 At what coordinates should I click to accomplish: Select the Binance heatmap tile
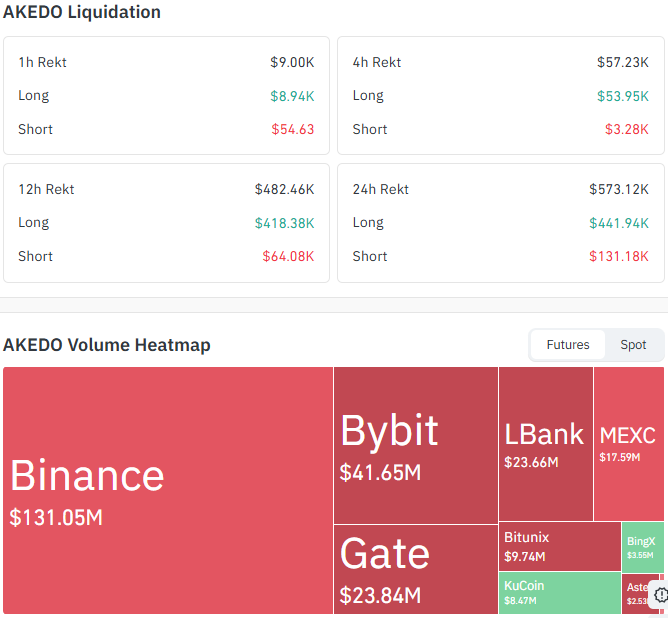168,490
